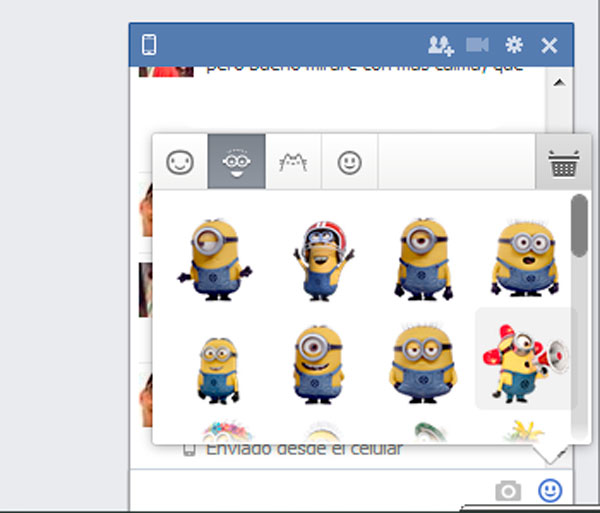Add friends to chat icon
Screen dimensions: 600x513
(440, 45)
